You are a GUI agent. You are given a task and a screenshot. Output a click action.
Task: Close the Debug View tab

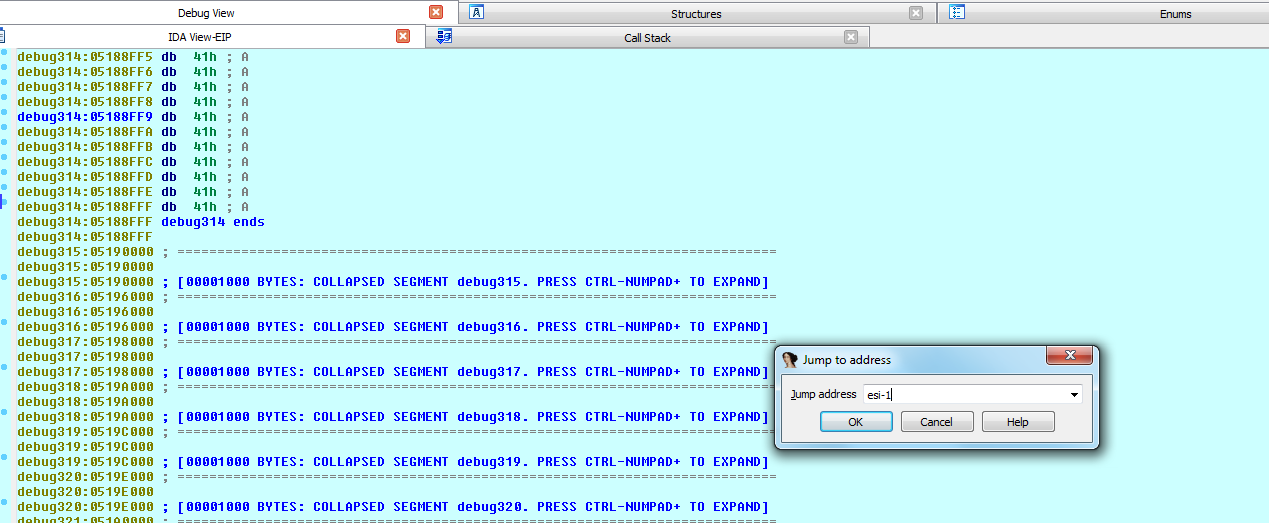(436, 13)
